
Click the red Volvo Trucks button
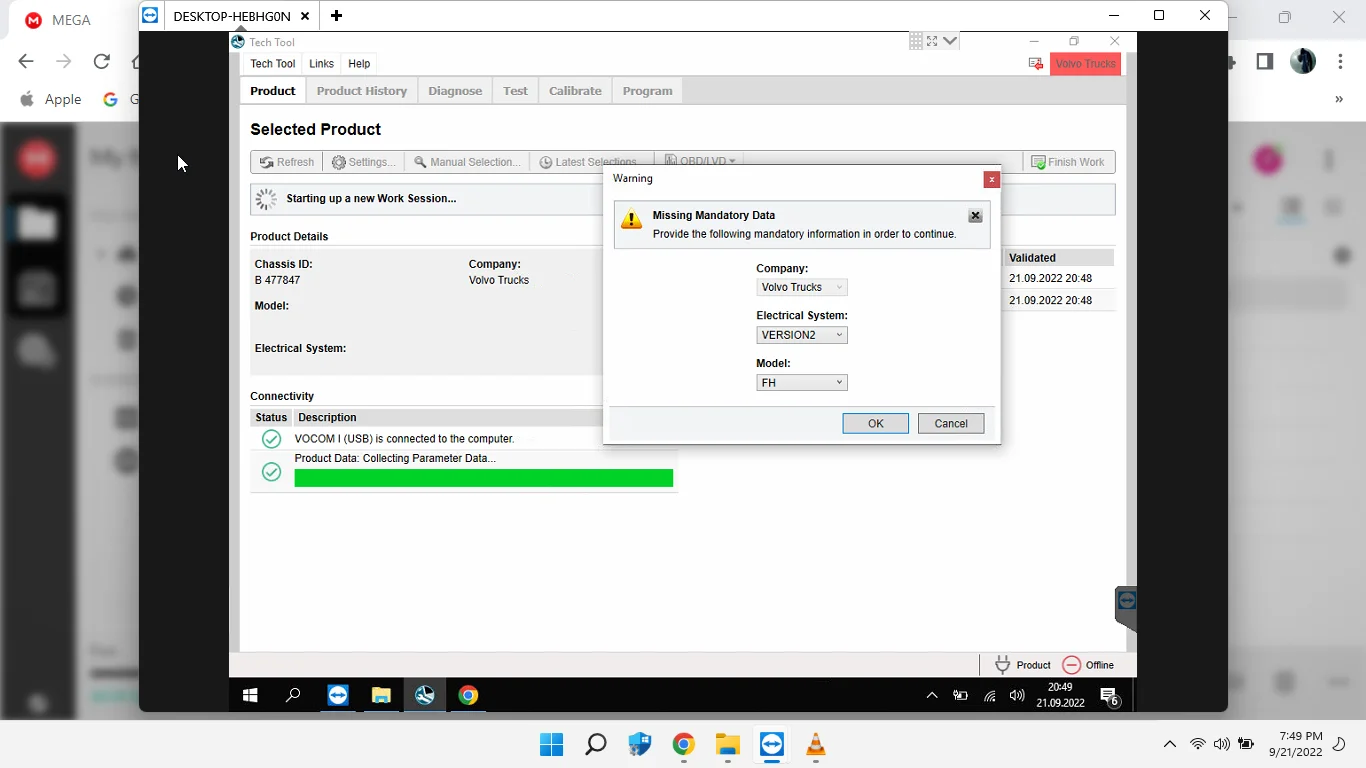[x=1085, y=64]
